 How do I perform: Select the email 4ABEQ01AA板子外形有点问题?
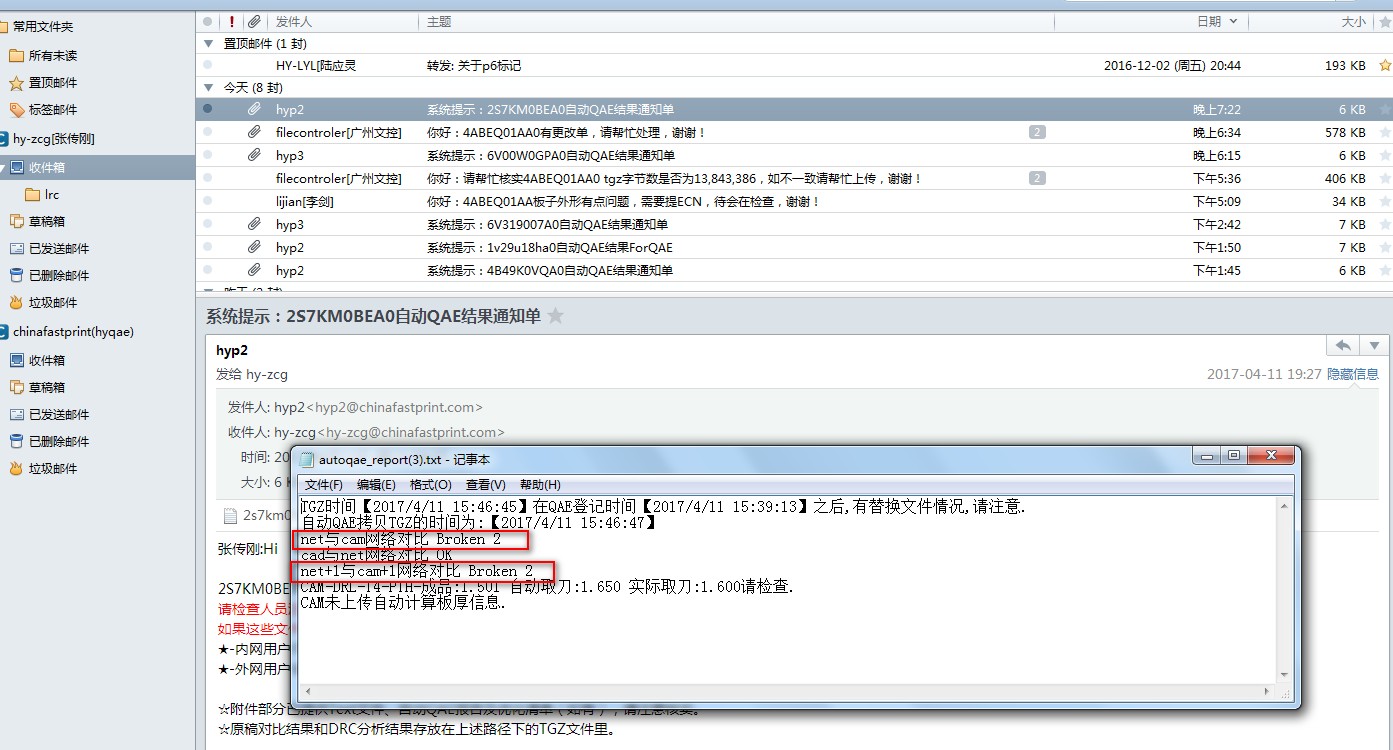click(x=794, y=201)
